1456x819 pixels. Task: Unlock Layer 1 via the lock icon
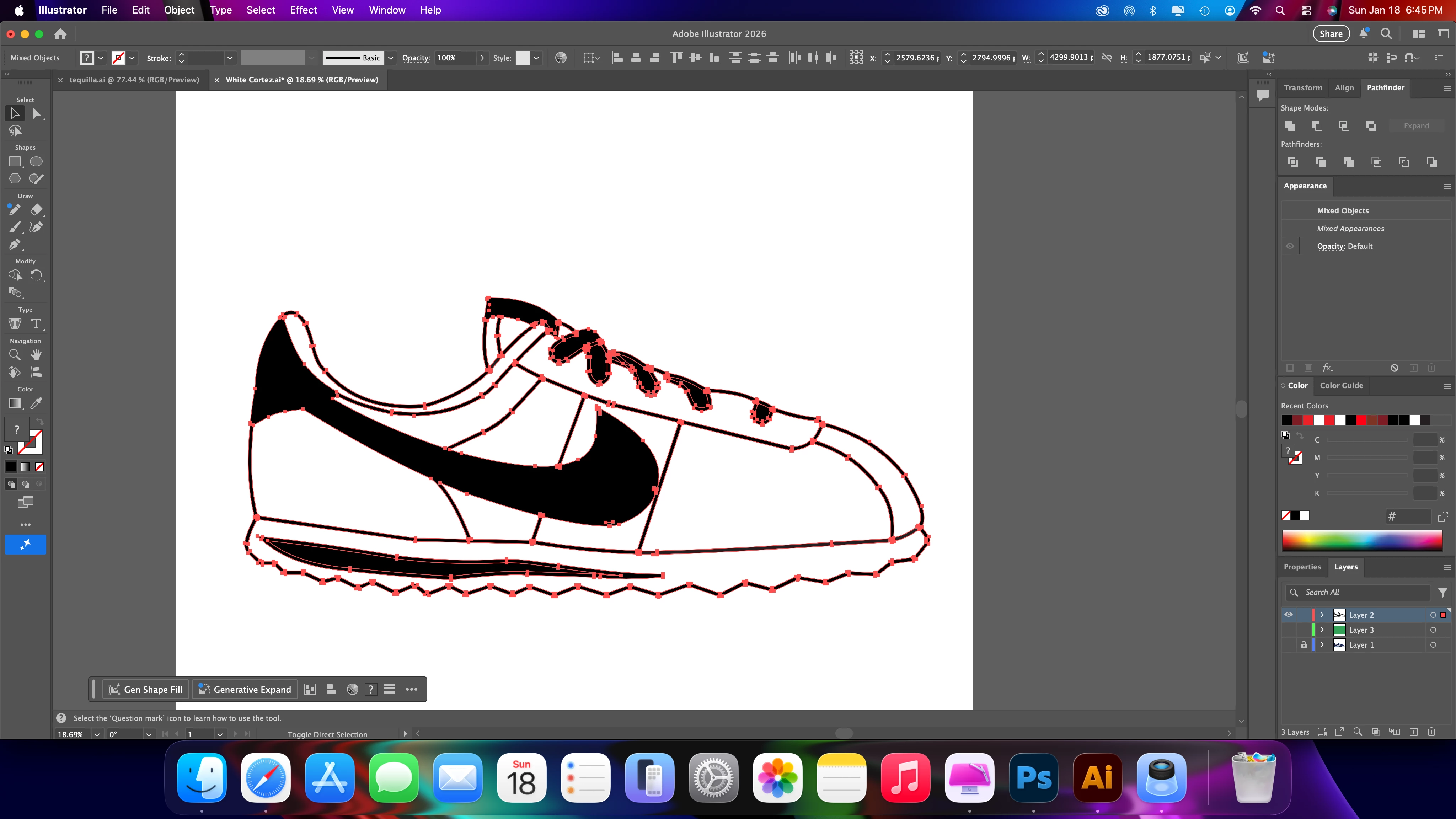1304,645
